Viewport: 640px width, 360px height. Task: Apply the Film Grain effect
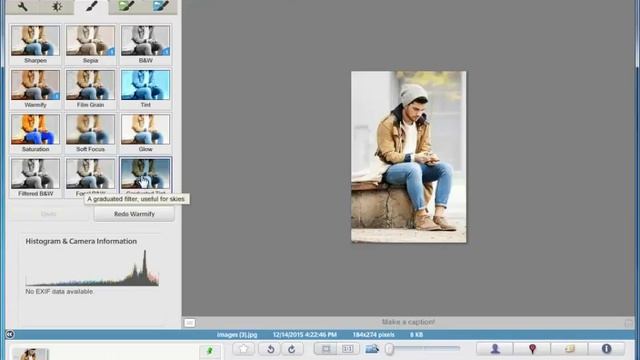click(x=90, y=89)
